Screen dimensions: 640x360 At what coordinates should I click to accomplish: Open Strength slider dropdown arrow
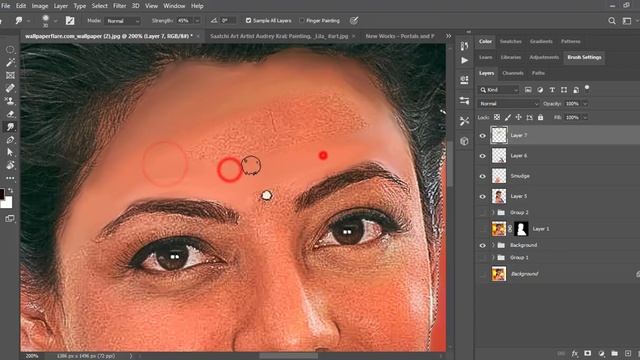(x=197, y=21)
